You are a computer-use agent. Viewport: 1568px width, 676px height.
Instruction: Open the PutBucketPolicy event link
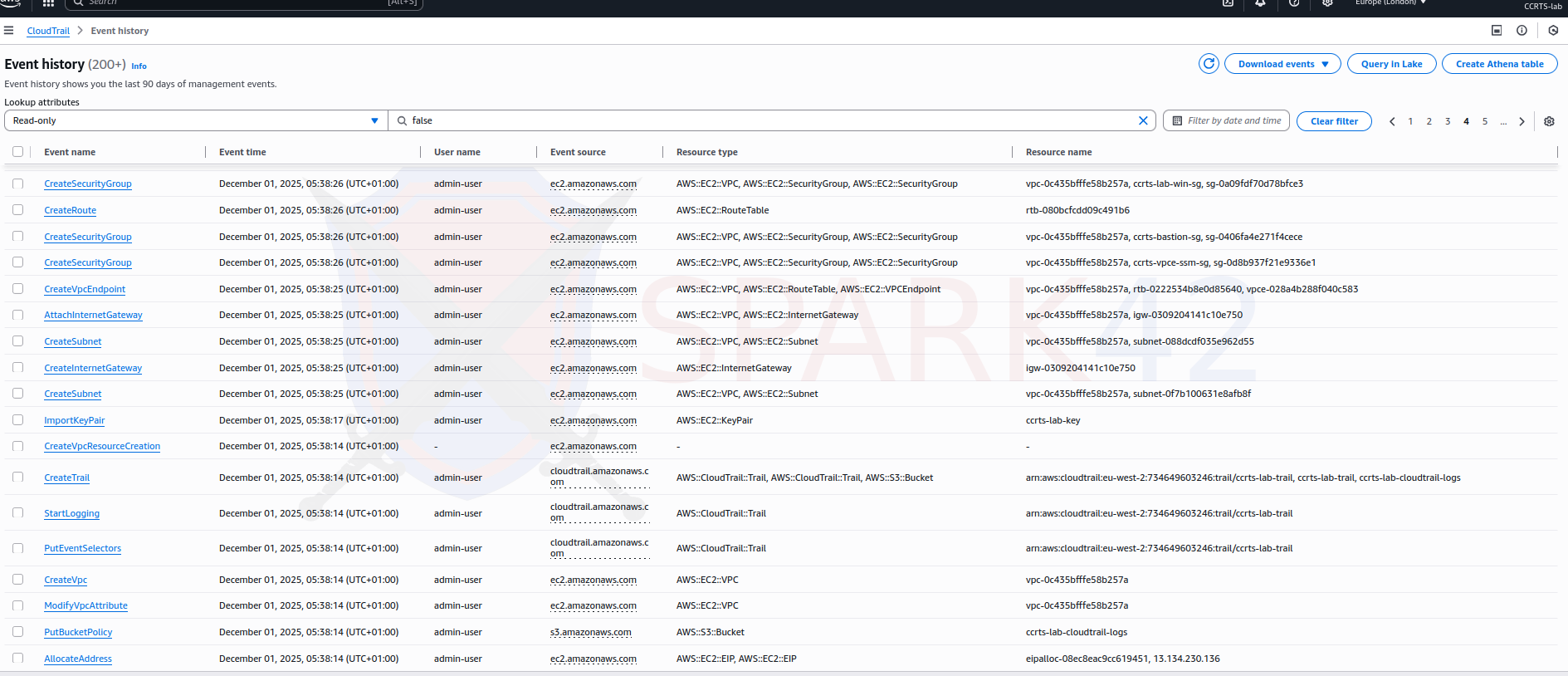point(78,632)
